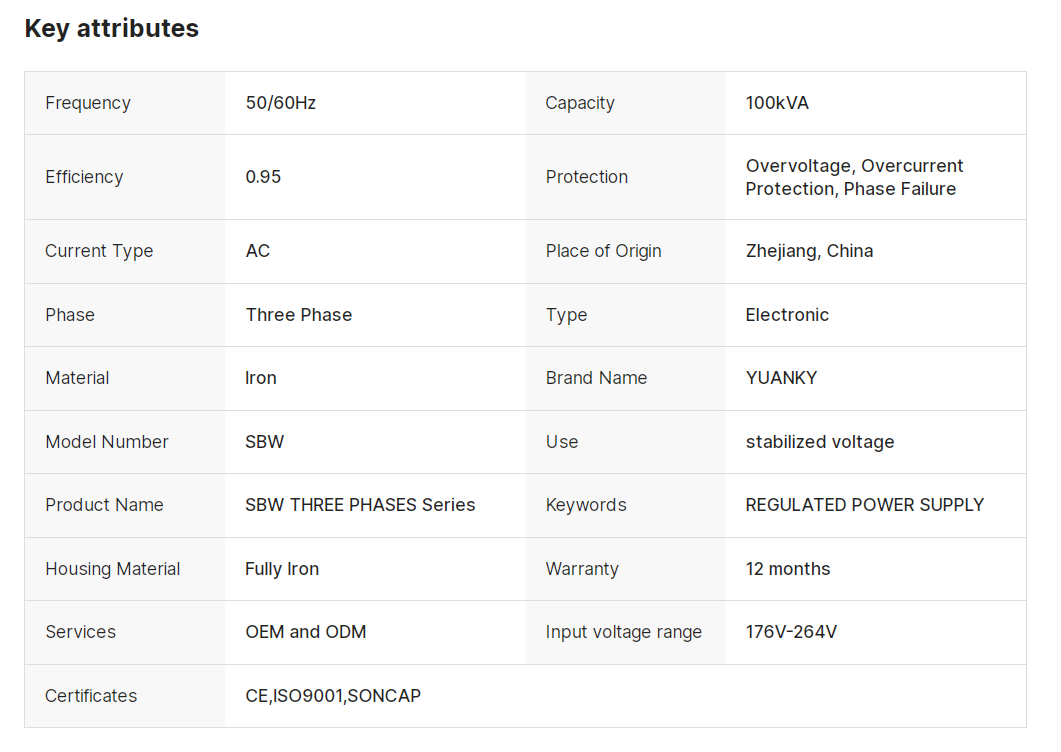Viewport: 1061px width, 752px height.
Task: Click the Current Type value AC
Action: pyautogui.click(x=258, y=251)
